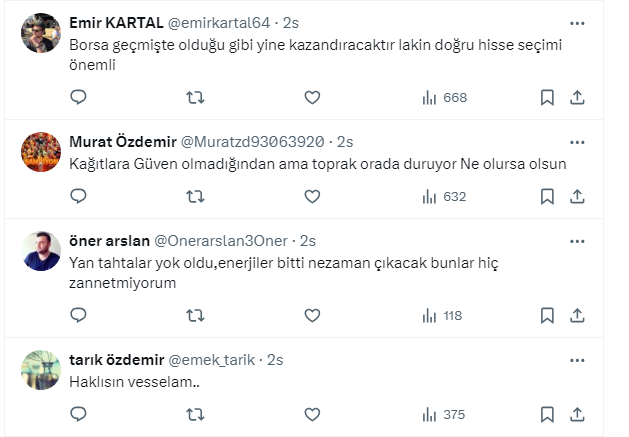Open the @Onerarslan3Oner handle link
The width and height of the screenshot is (629, 437).
[218, 241]
